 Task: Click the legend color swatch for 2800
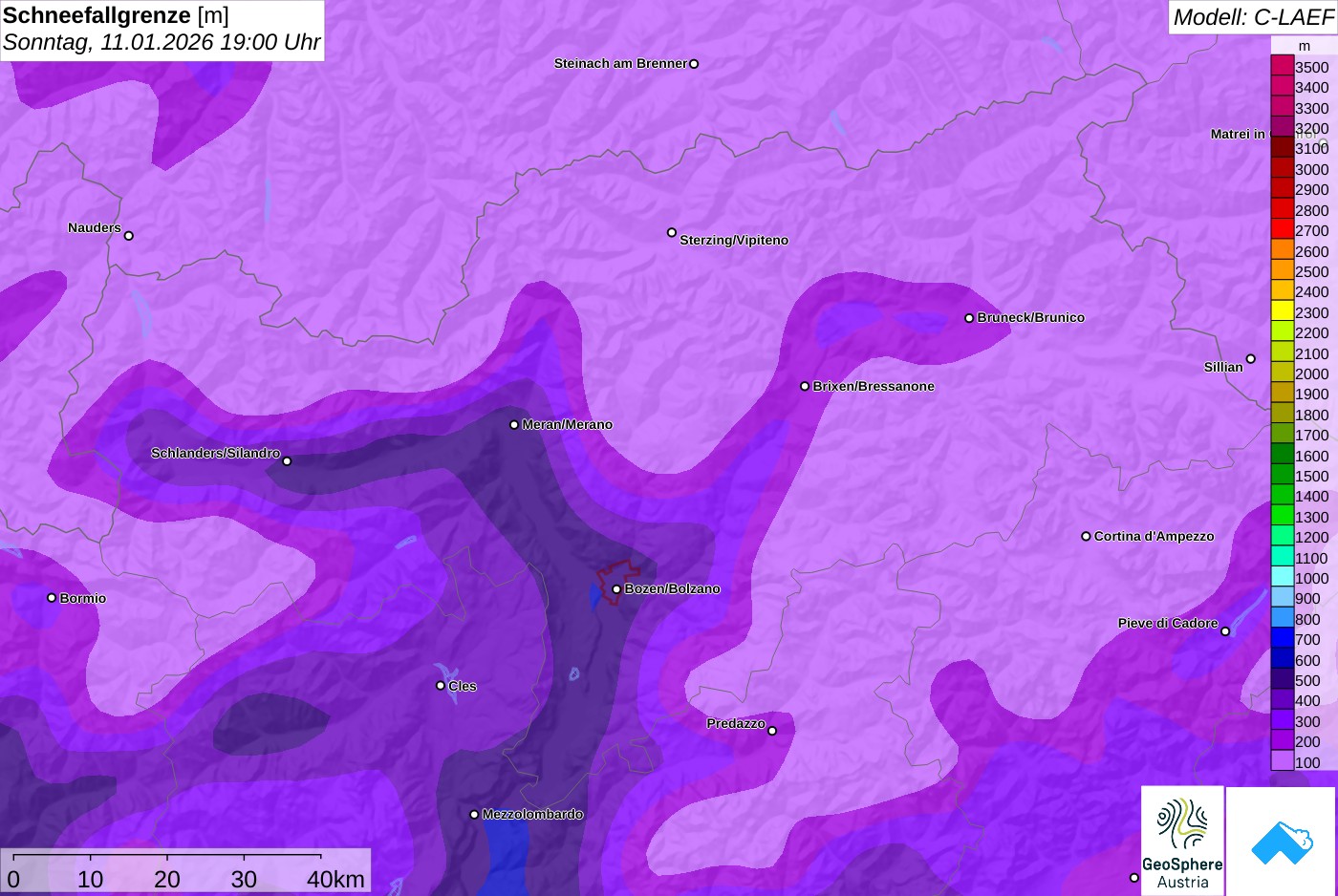(1282, 209)
